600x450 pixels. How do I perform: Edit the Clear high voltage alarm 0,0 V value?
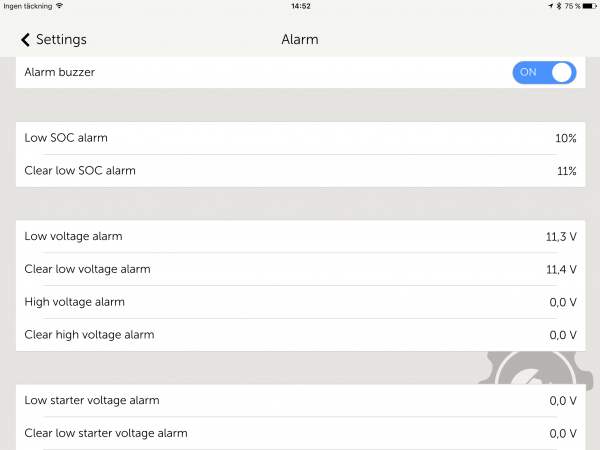tap(563, 335)
